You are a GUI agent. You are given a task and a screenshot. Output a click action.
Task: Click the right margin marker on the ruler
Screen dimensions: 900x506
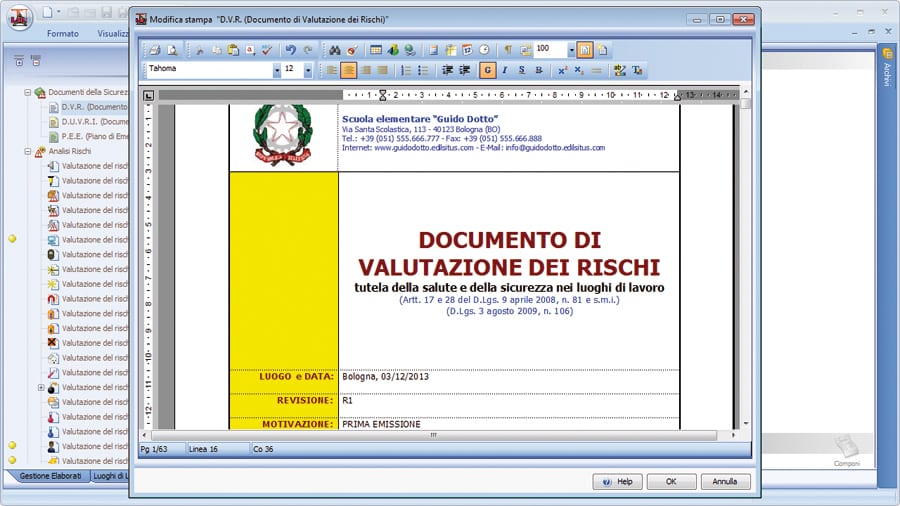[x=677, y=96]
